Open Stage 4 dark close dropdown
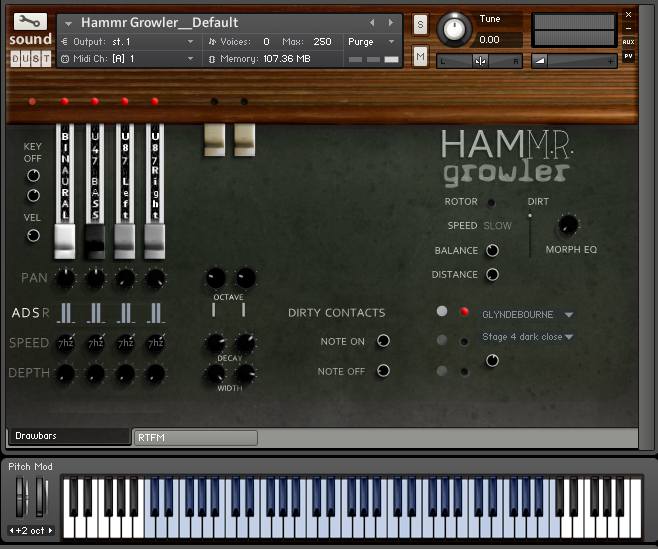The width and height of the screenshot is (658, 549). coord(527,337)
